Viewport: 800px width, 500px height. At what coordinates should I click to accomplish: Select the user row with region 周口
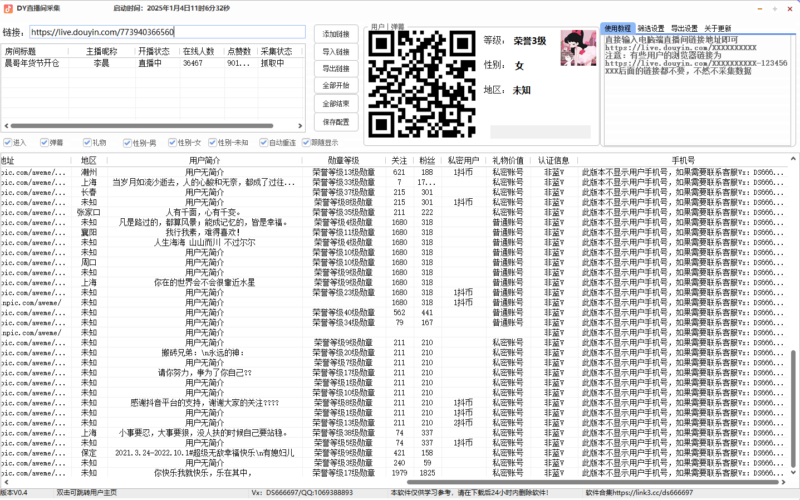pyautogui.click(x=394, y=262)
